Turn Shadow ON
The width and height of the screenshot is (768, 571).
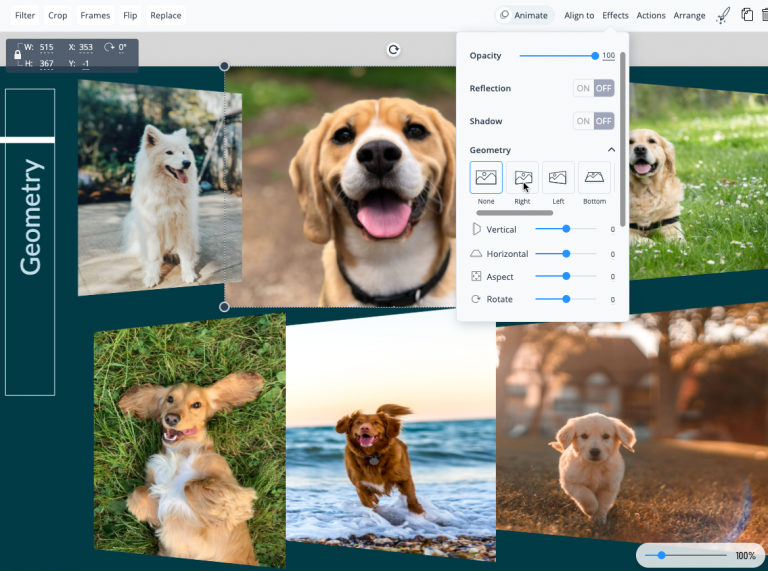click(x=583, y=121)
